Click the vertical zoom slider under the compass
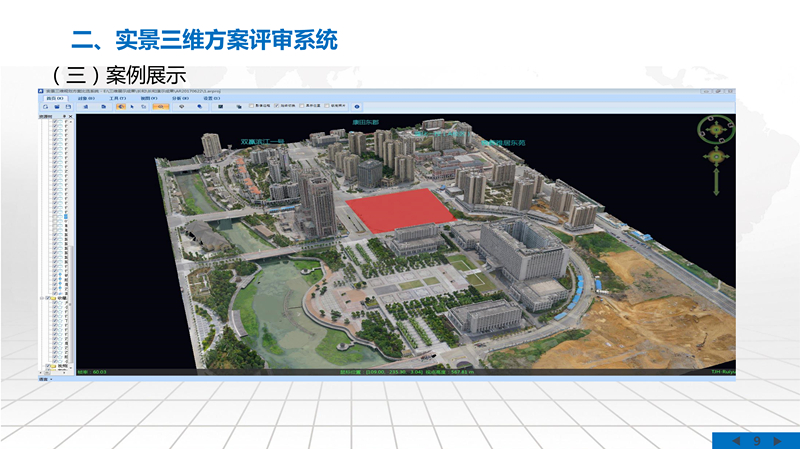The width and height of the screenshot is (800, 449). coord(716,181)
